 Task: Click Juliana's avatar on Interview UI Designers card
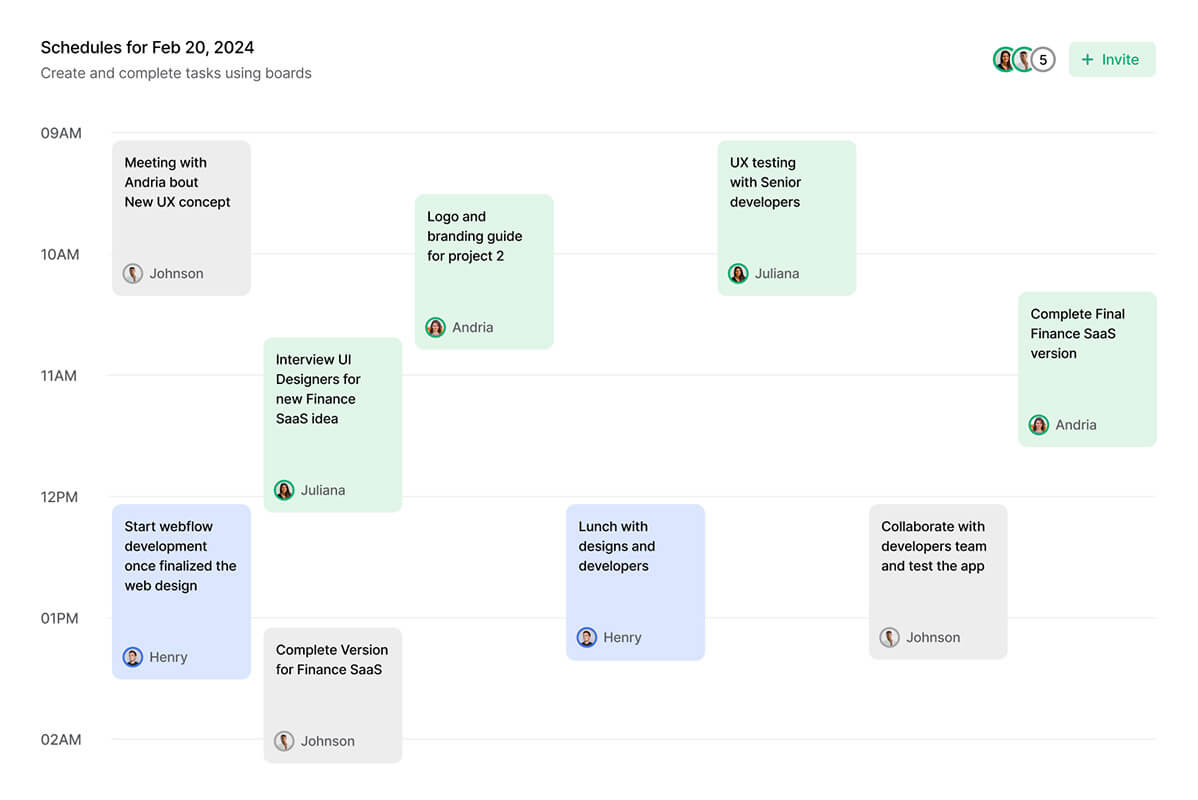point(284,491)
